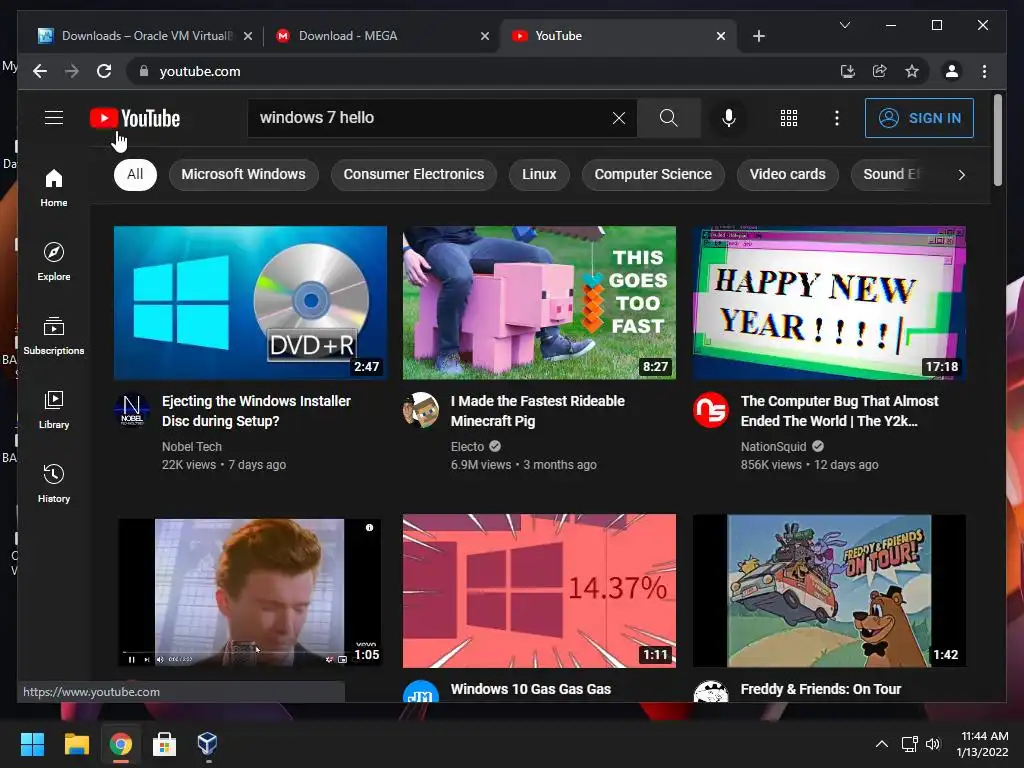Viewport: 1024px width, 768px height.
Task: Go forward in Chrome
Action: (x=72, y=71)
